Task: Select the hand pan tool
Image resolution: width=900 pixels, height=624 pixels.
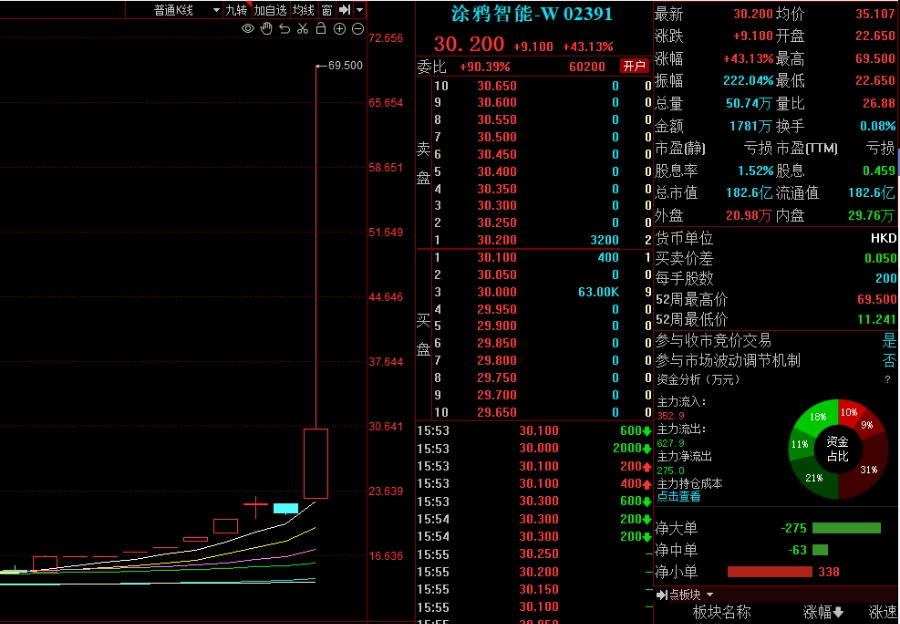Action: [266, 29]
